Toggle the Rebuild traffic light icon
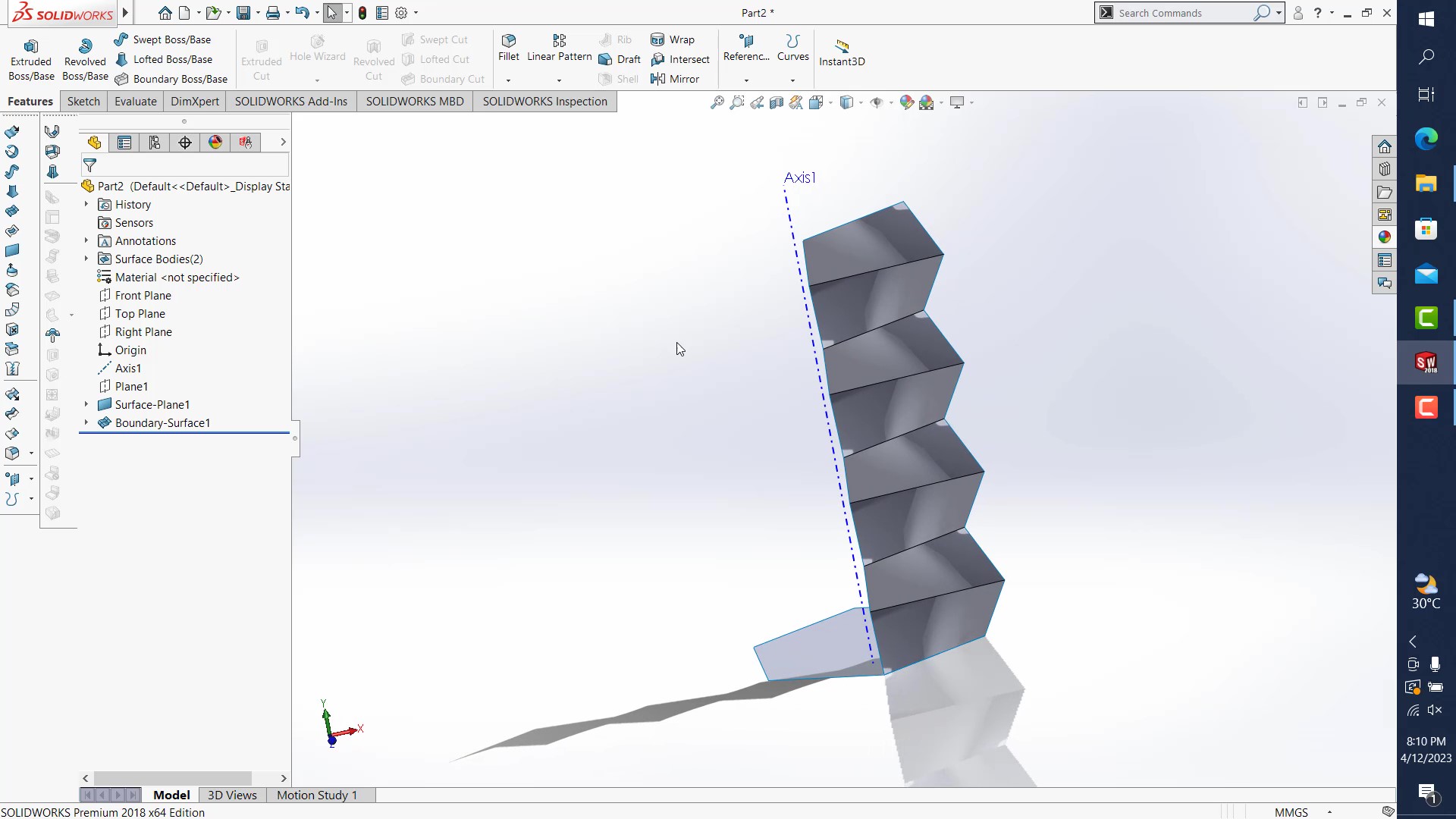1456x819 pixels. pyautogui.click(x=362, y=13)
